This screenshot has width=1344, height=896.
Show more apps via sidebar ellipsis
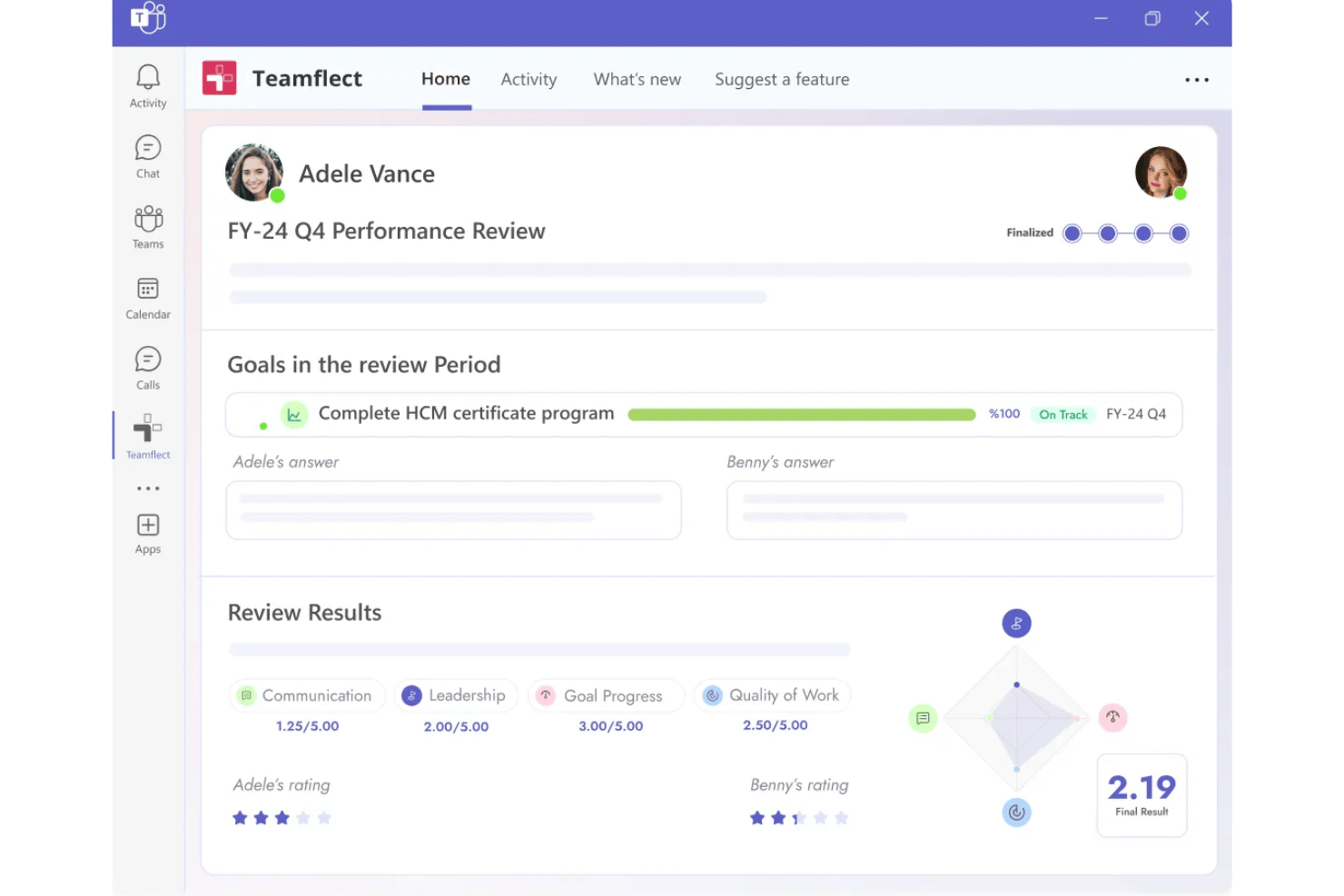[x=148, y=488]
